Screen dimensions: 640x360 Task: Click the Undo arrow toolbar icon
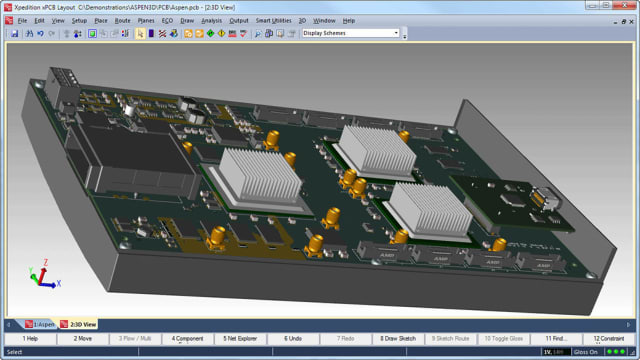pyautogui.click(x=40, y=33)
